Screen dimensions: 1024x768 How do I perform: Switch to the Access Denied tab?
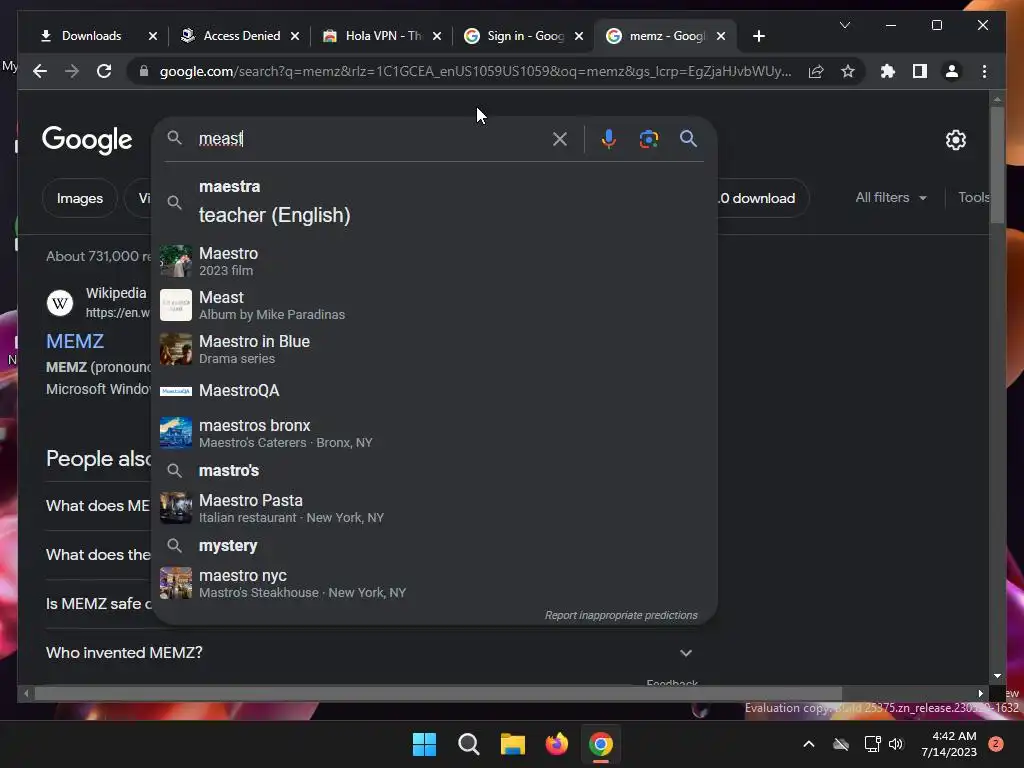click(x=242, y=36)
